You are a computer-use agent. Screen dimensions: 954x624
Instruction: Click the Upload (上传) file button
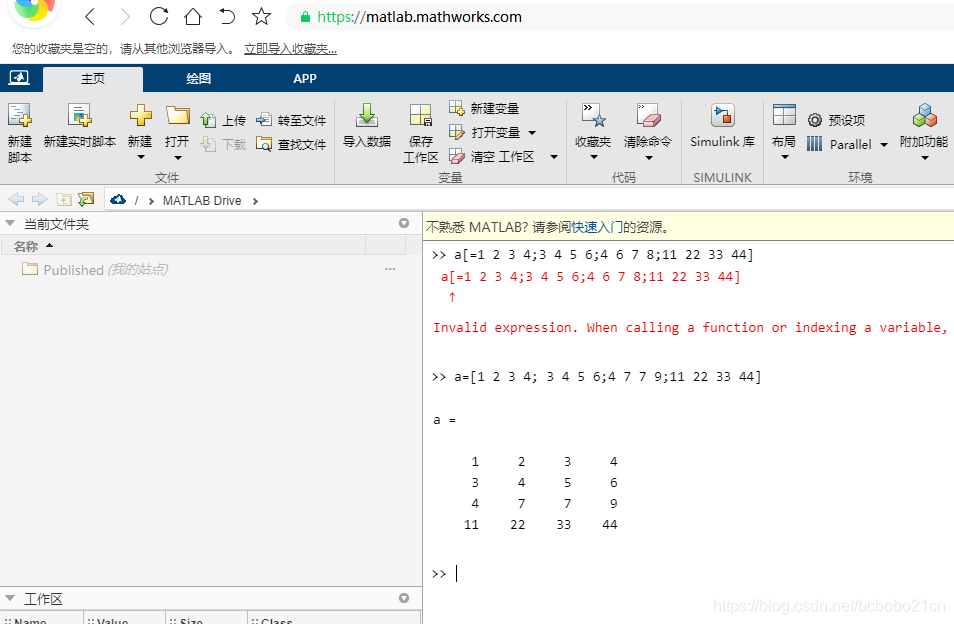coord(222,120)
